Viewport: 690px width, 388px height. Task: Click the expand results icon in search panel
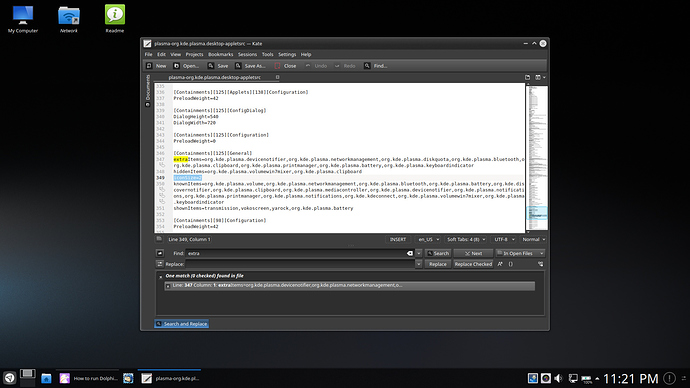click(540, 264)
